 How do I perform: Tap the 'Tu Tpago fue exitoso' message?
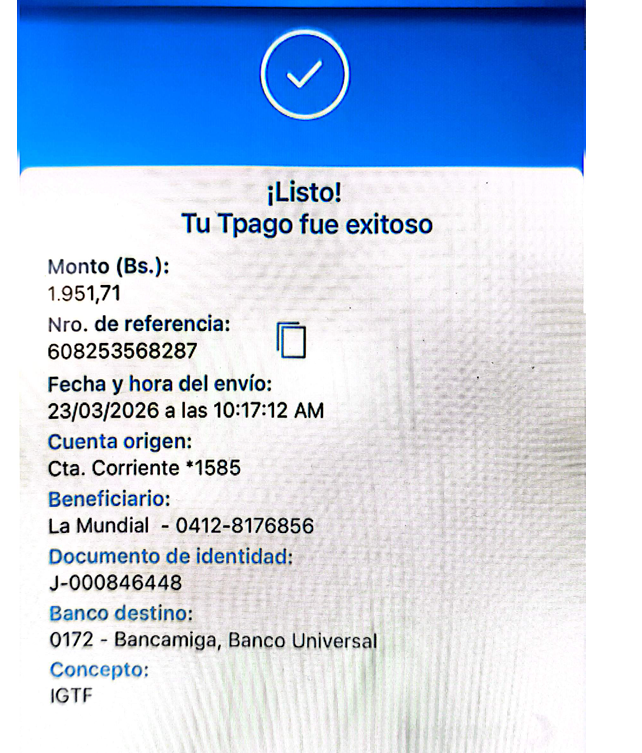(x=307, y=224)
